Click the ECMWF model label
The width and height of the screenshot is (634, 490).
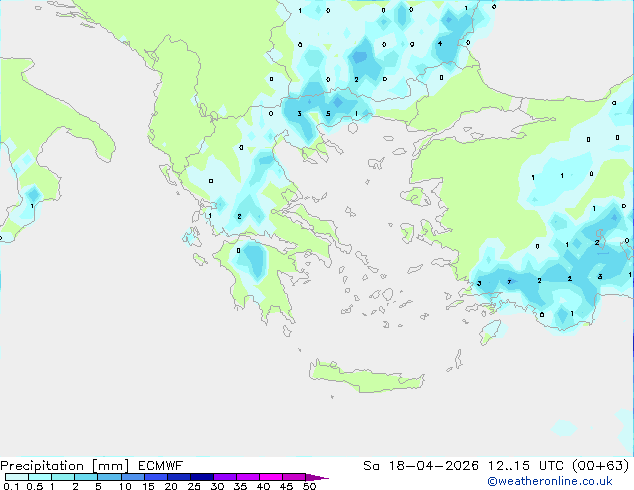(160, 466)
